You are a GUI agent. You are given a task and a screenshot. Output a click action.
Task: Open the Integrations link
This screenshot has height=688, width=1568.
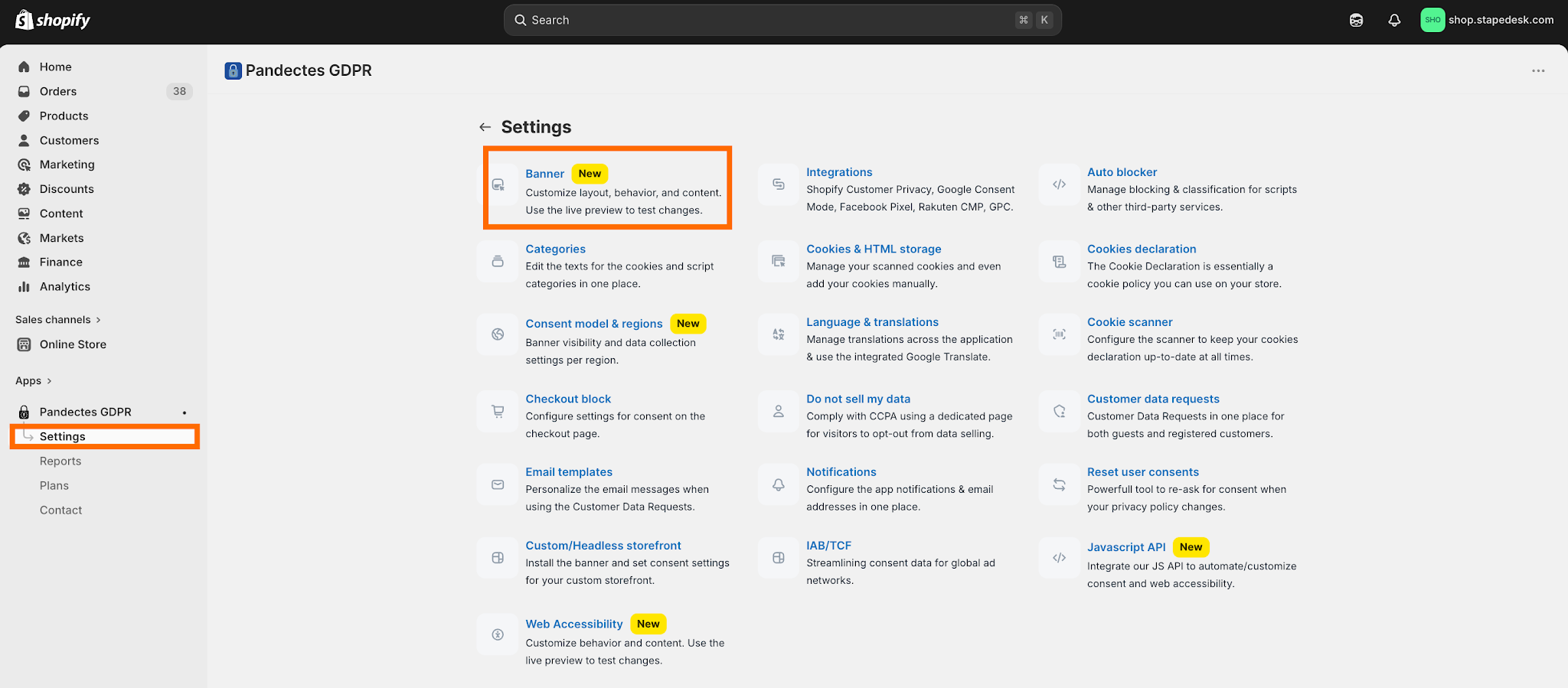pyautogui.click(x=839, y=172)
